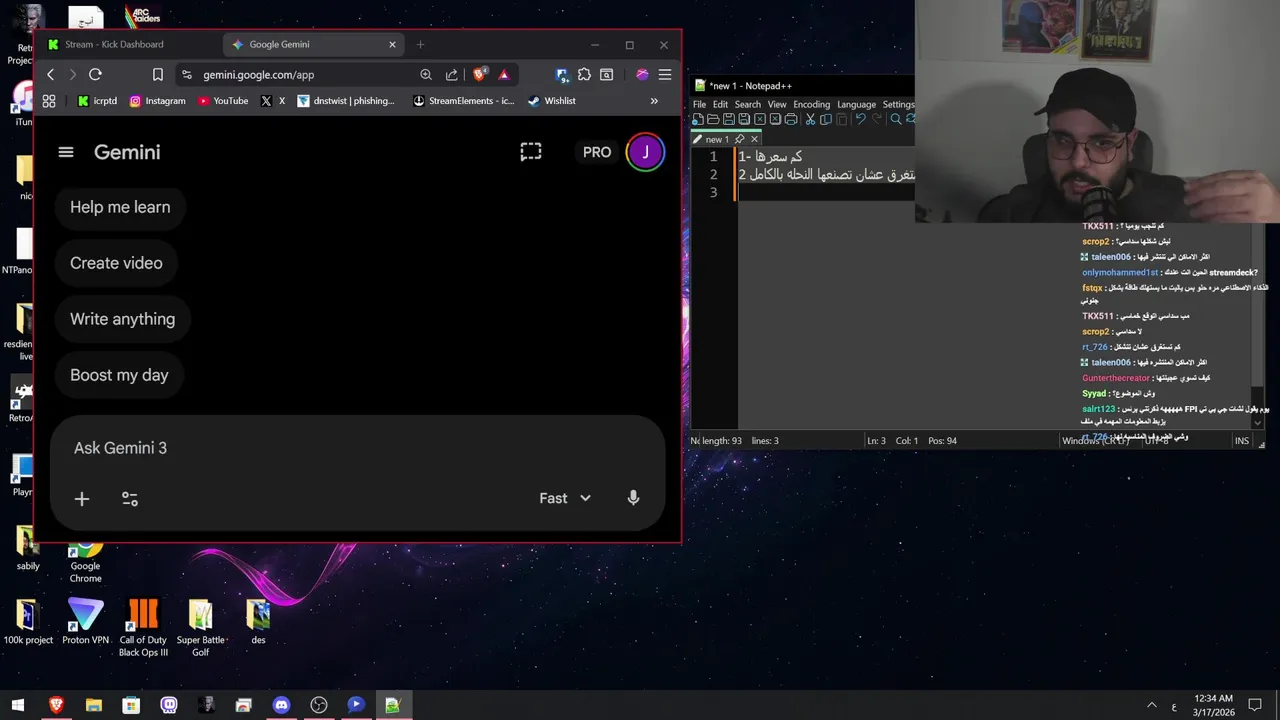1280x720 pixels.
Task: Open site settings icon in address bar
Action: click(x=187, y=74)
